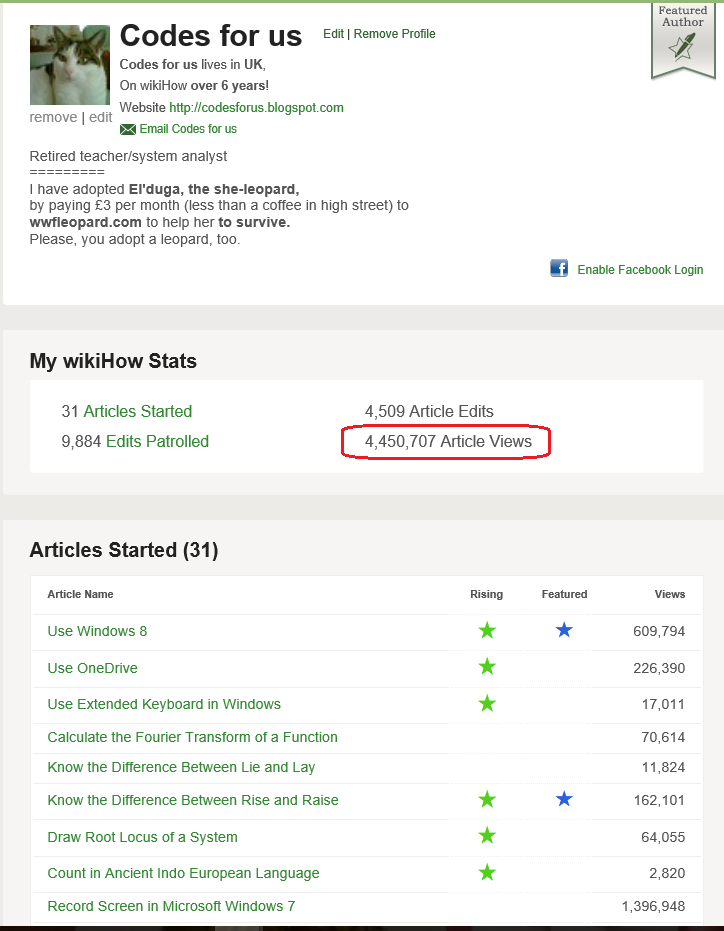The width and height of the screenshot is (724, 931).
Task: Click the Featured Author badge icon
Action: click(x=683, y=40)
